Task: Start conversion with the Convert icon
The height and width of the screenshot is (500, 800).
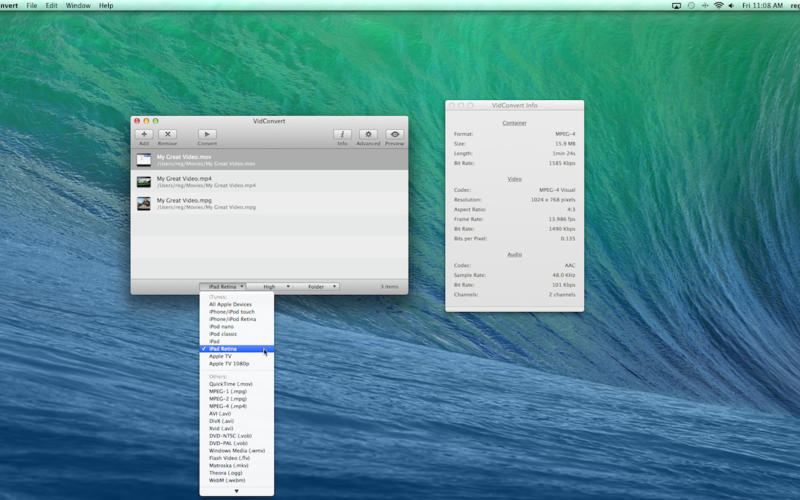Action: pos(207,134)
